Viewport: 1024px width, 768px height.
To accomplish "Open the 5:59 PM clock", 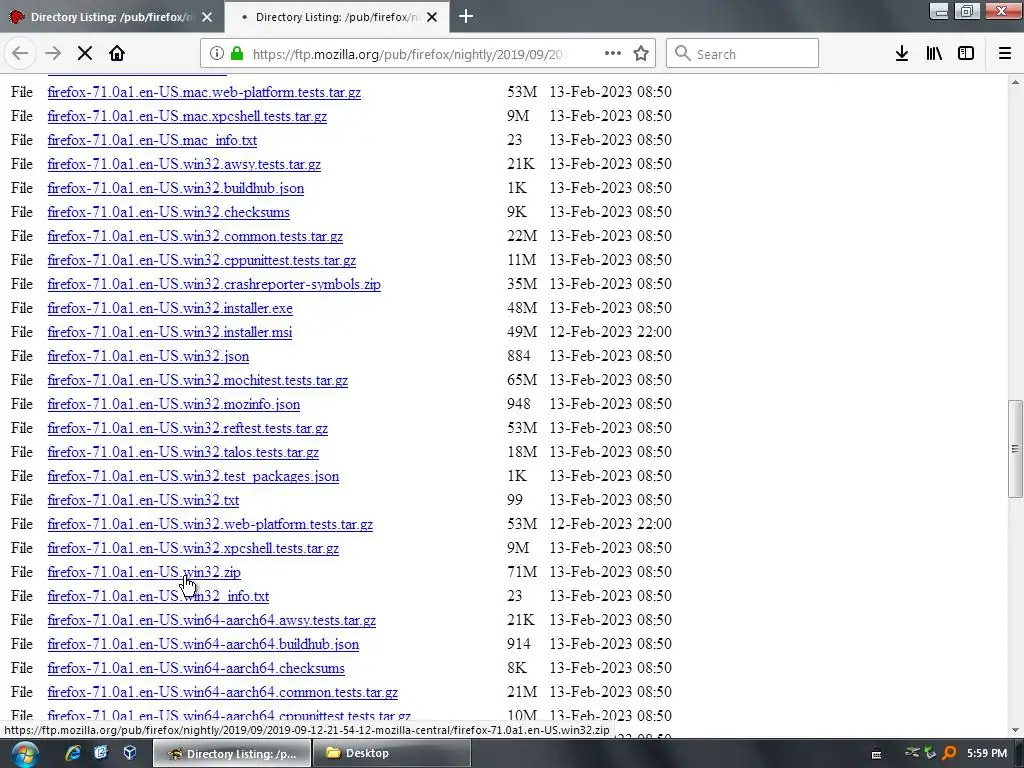I will 987,753.
